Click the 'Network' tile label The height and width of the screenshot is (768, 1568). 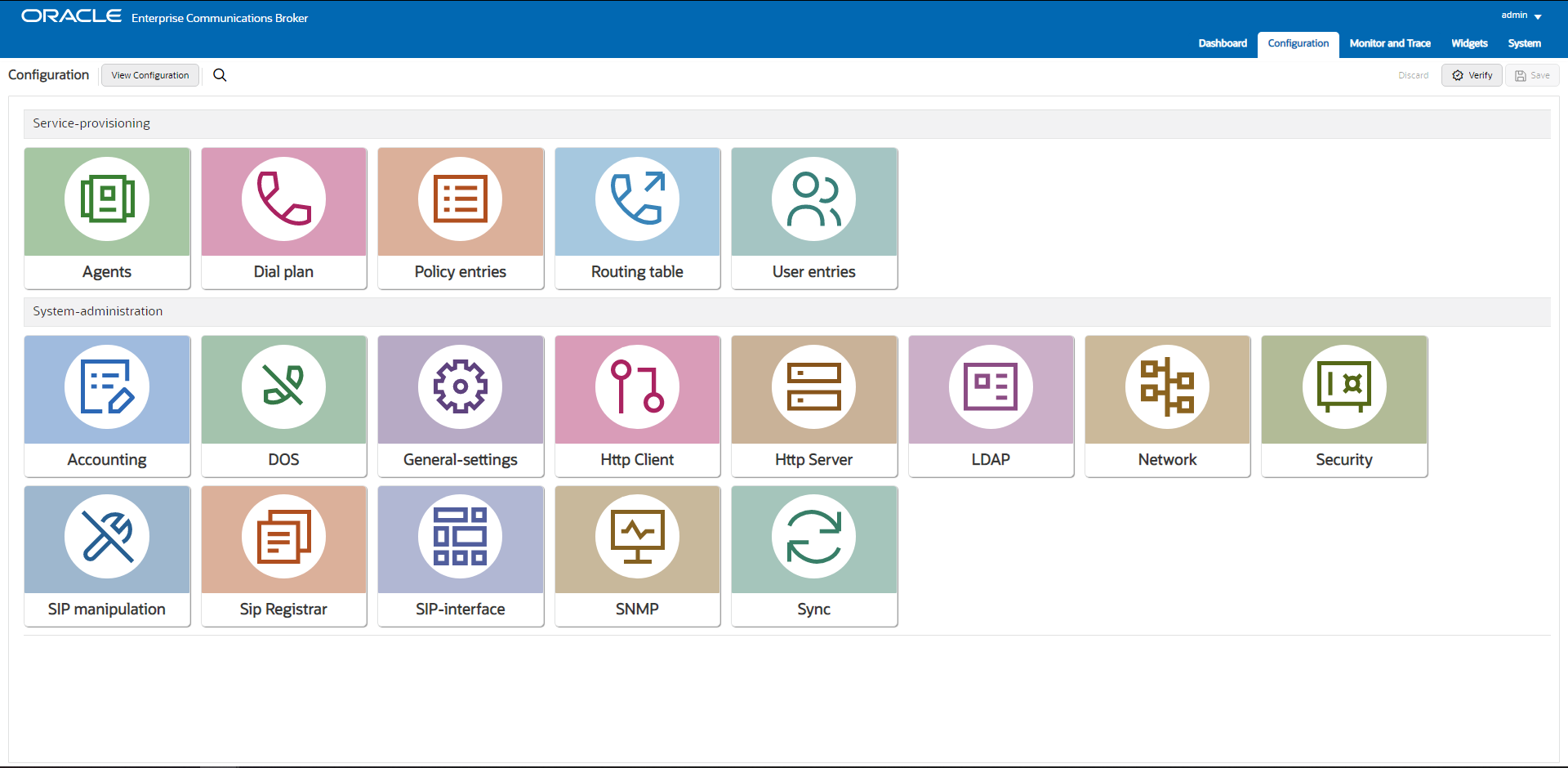pyautogui.click(x=1168, y=460)
